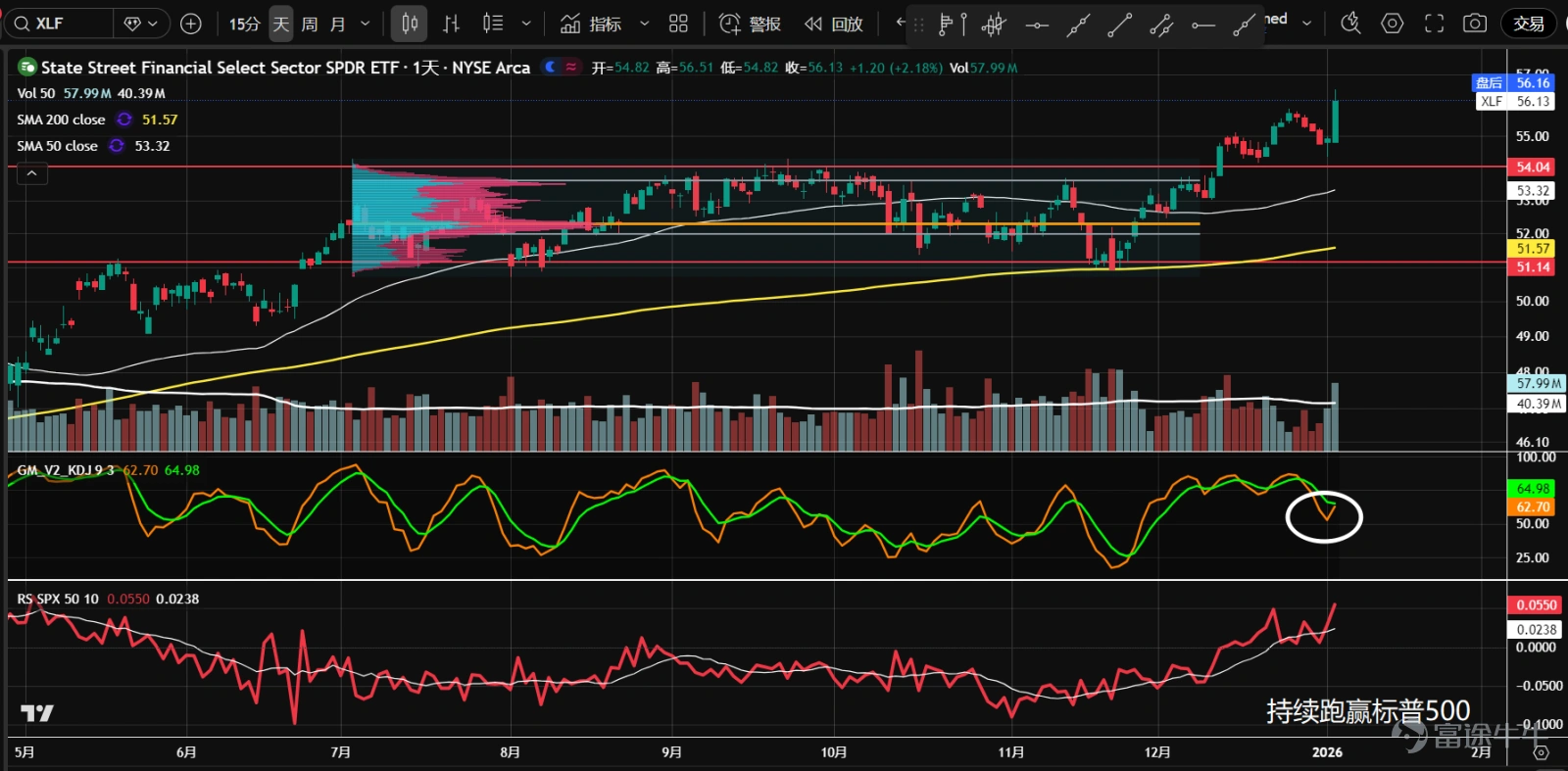Viewport: 1568px width, 771px height.
Task: Expand the time interval dropdown arrow
Action: 366,24
